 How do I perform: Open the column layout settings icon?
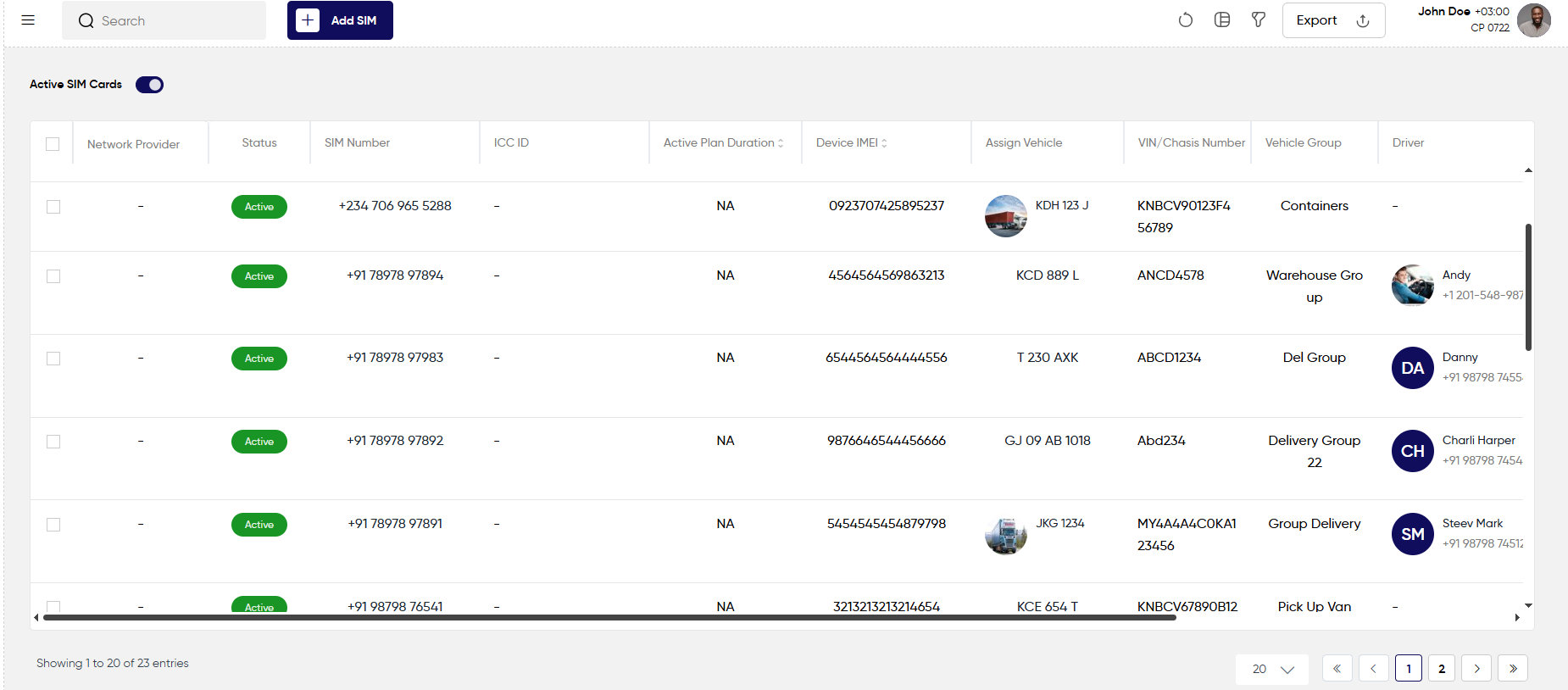coord(1222,20)
